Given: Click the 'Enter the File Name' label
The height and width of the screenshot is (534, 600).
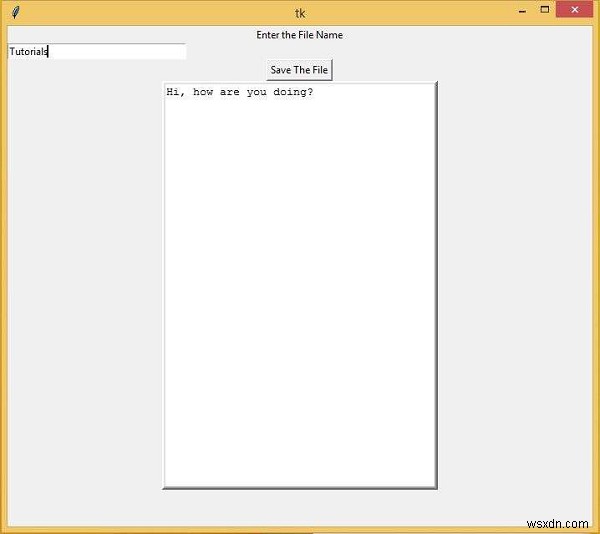Looking at the screenshot, I should 299,35.
